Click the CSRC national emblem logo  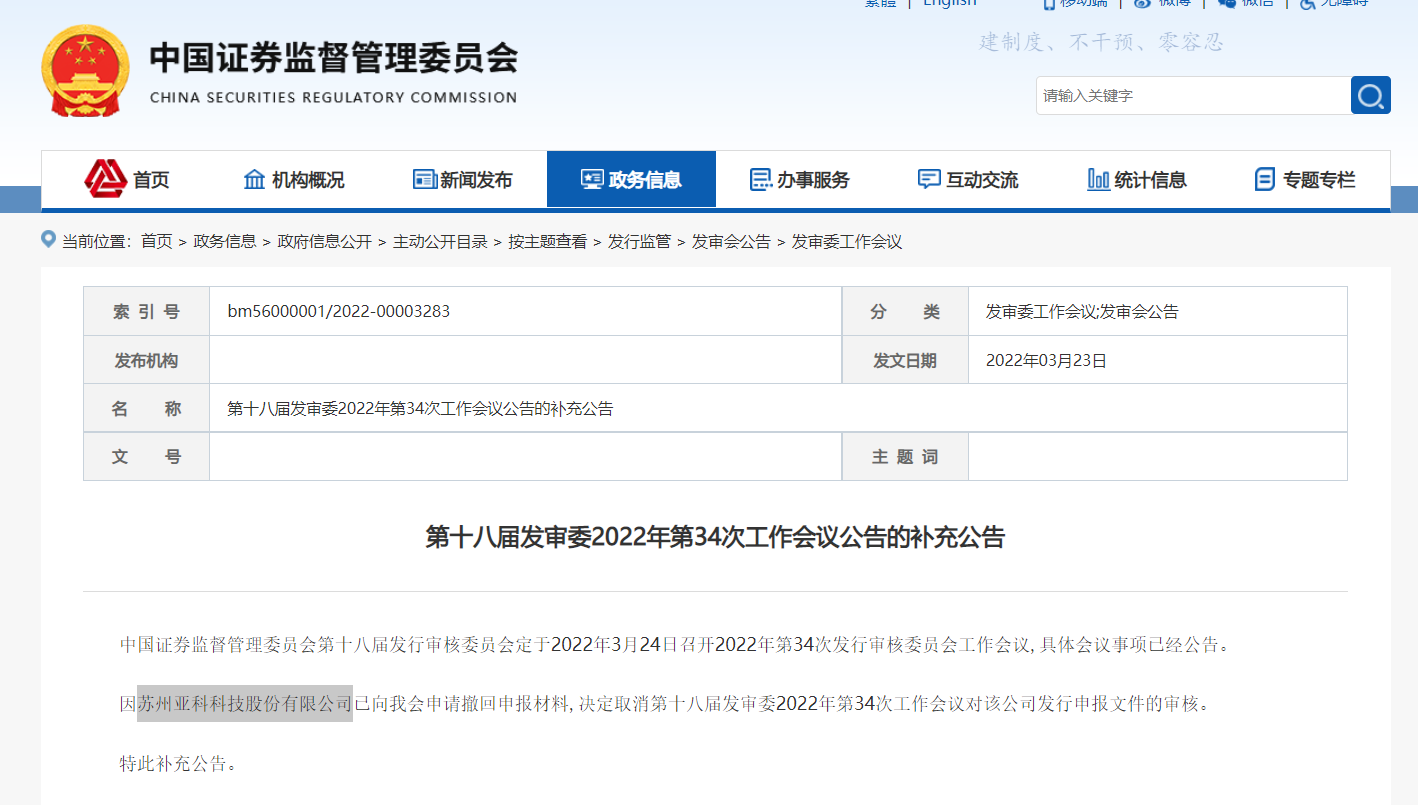(x=85, y=71)
